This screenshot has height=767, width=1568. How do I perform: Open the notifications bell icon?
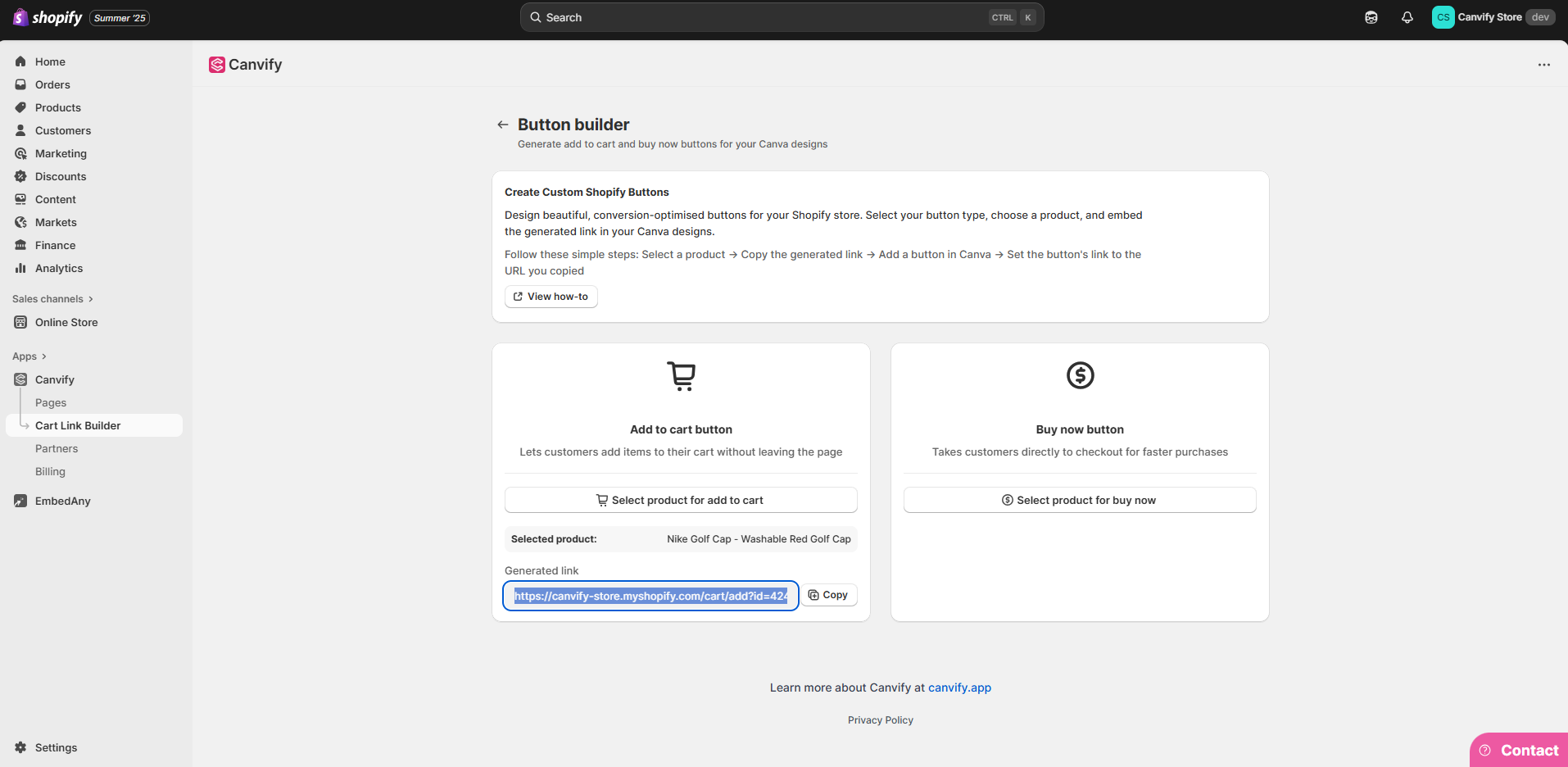click(x=1407, y=17)
